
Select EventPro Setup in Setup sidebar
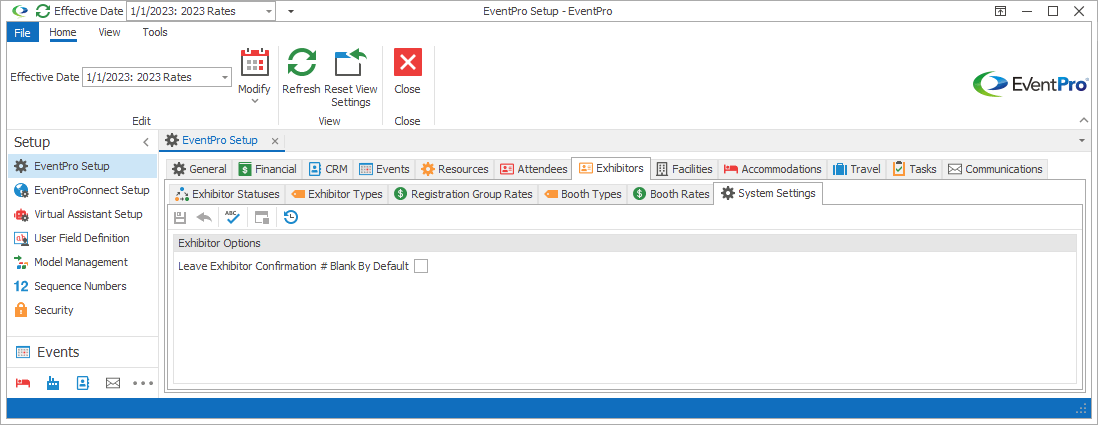click(x=82, y=166)
